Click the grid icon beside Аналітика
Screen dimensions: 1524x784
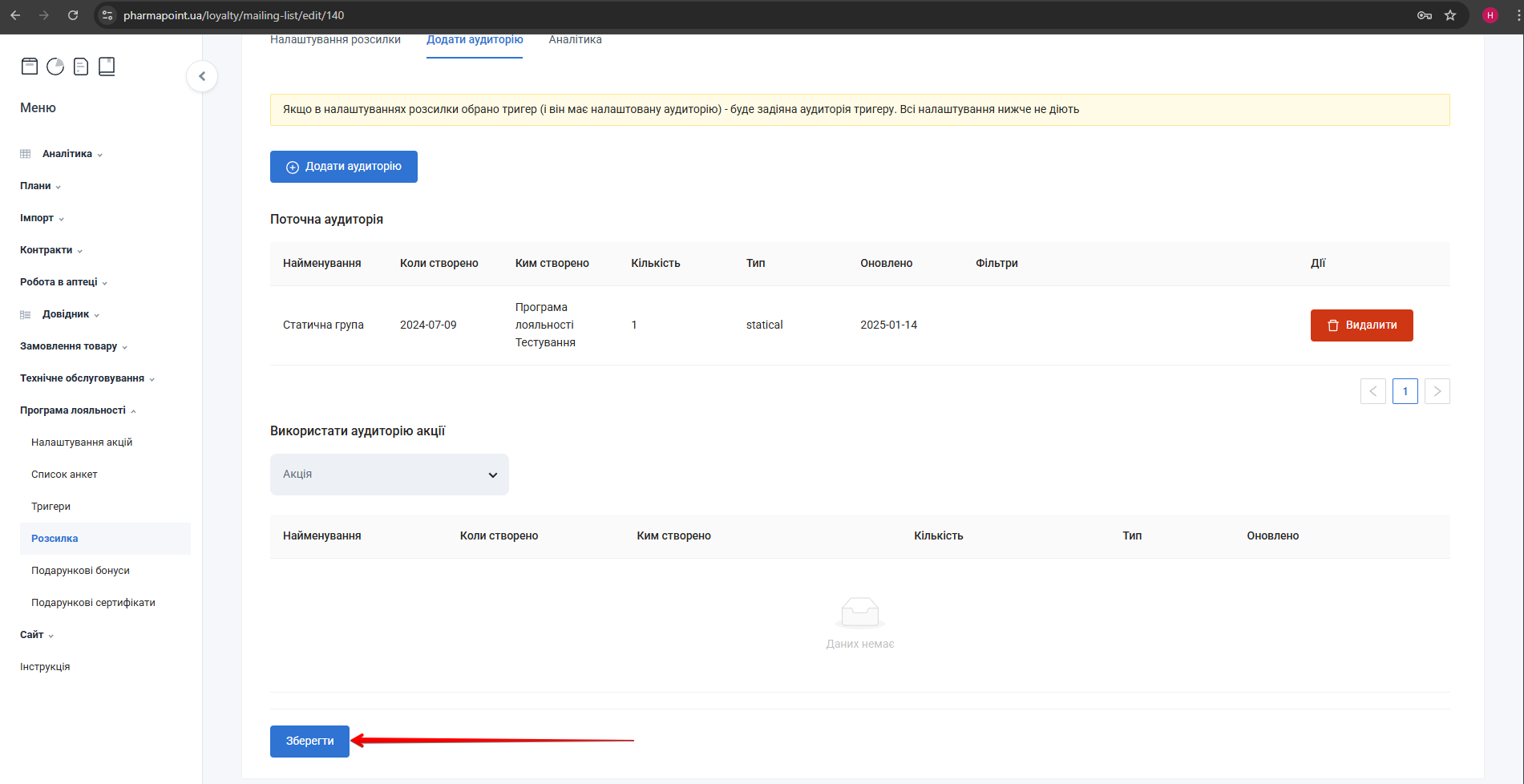(26, 154)
